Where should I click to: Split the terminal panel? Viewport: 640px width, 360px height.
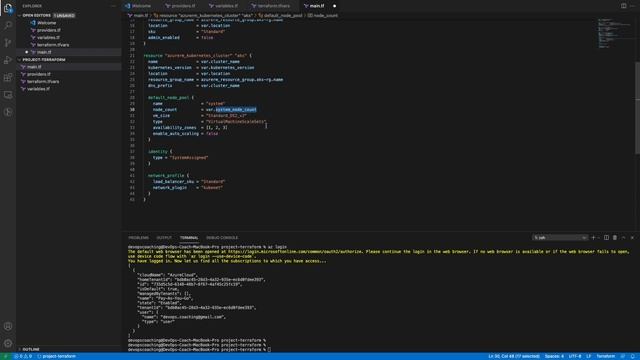coord(606,238)
